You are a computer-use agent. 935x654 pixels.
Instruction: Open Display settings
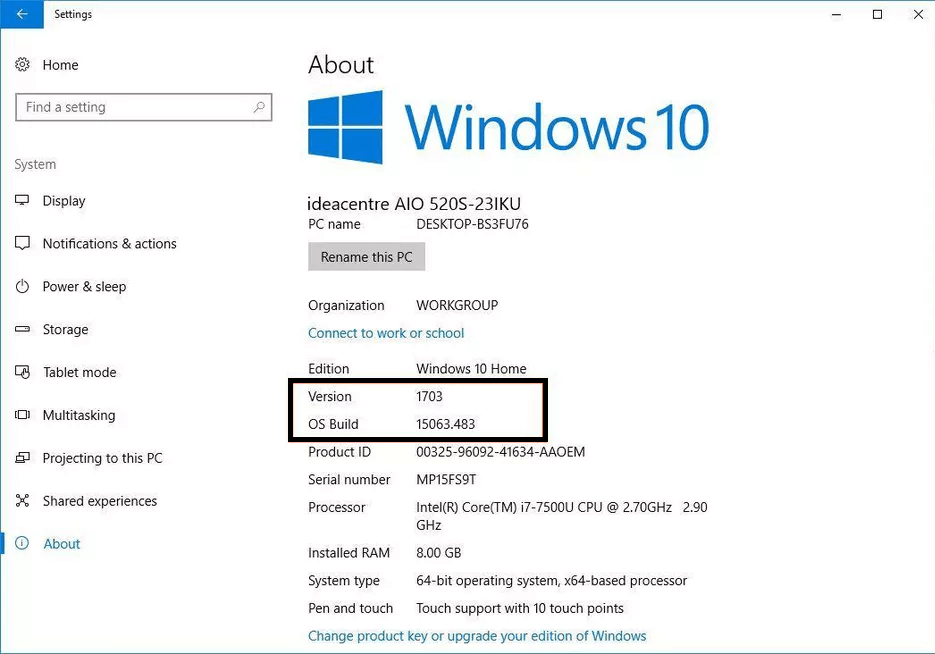(64, 201)
